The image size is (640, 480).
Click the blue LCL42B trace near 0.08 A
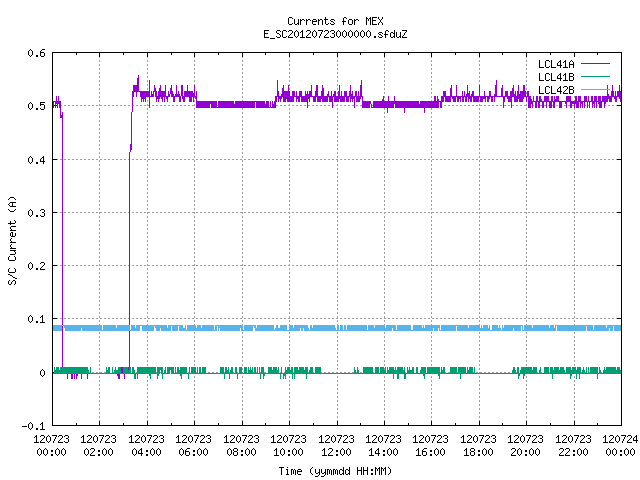[x=337, y=328]
